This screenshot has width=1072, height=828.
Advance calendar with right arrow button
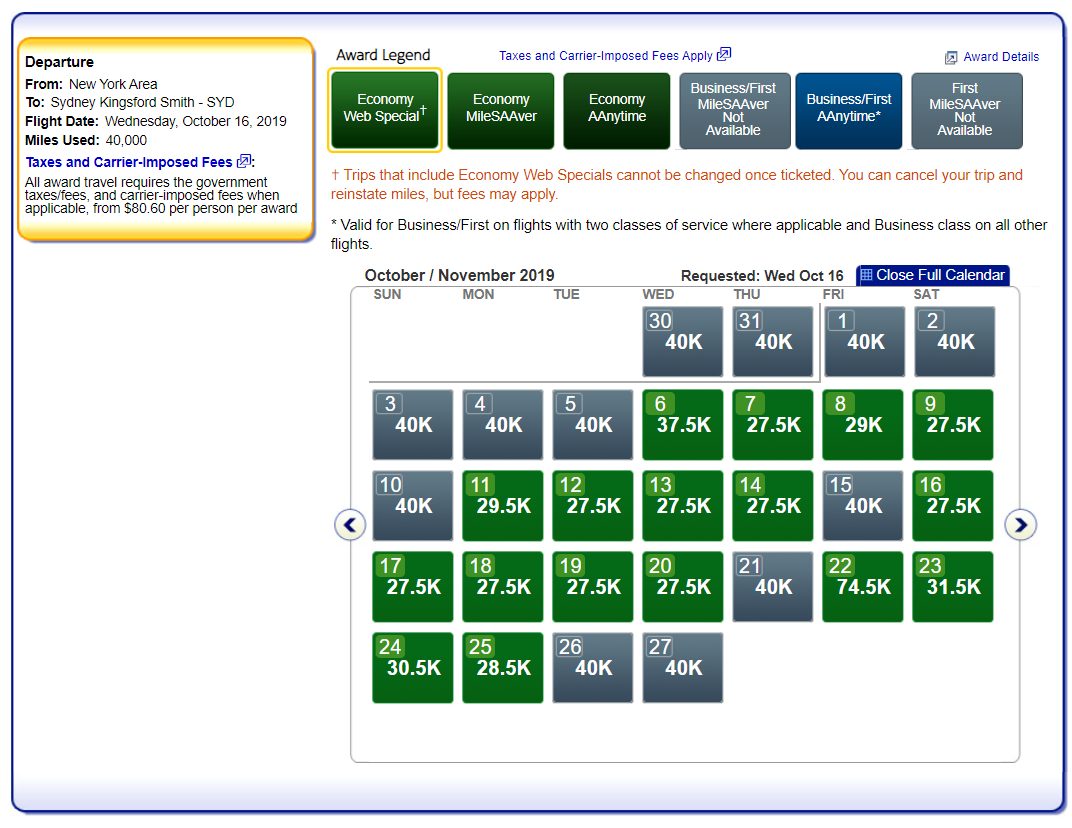tap(1020, 524)
